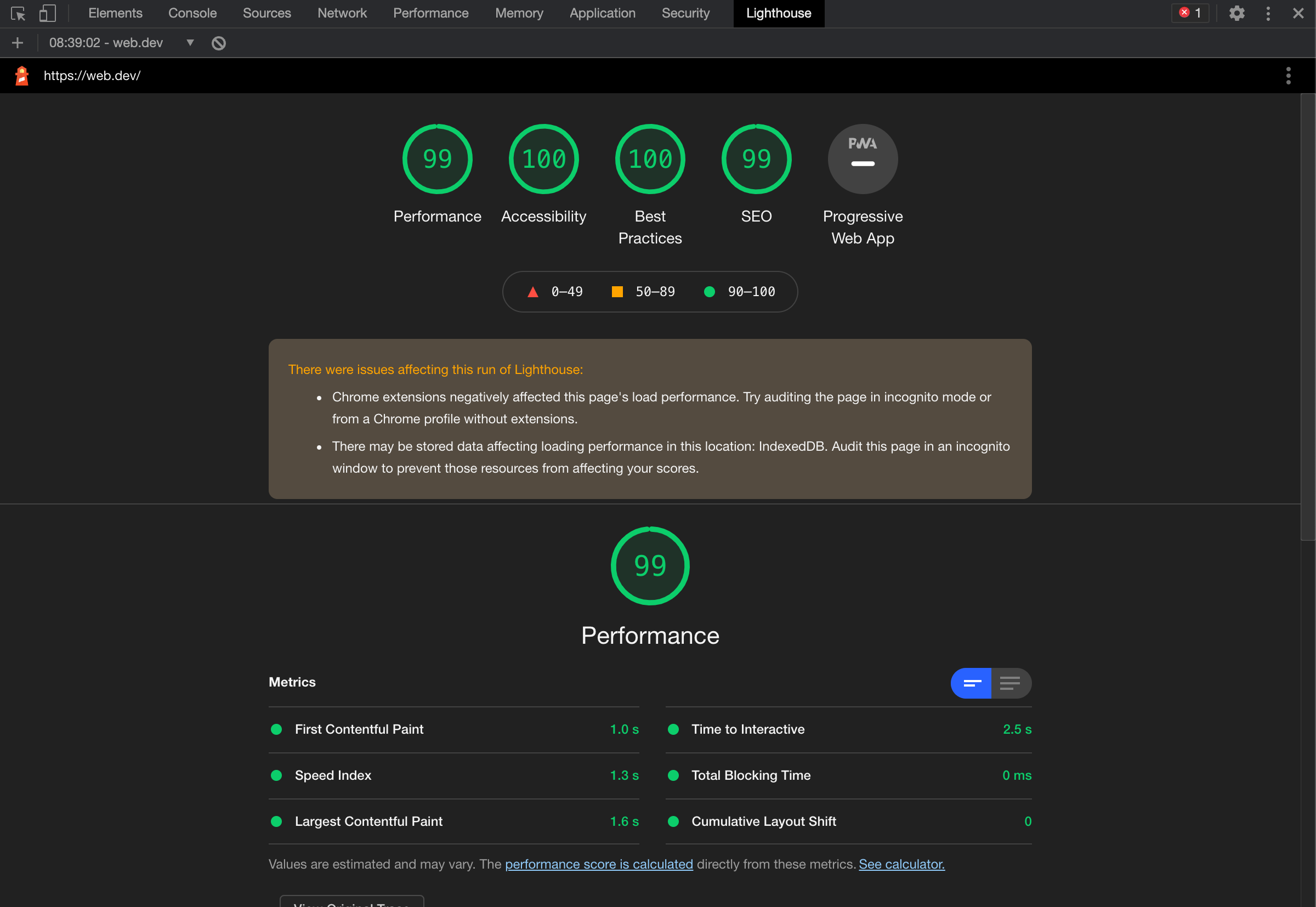Open the Application tab
The width and height of the screenshot is (1316, 907).
tap(602, 13)
